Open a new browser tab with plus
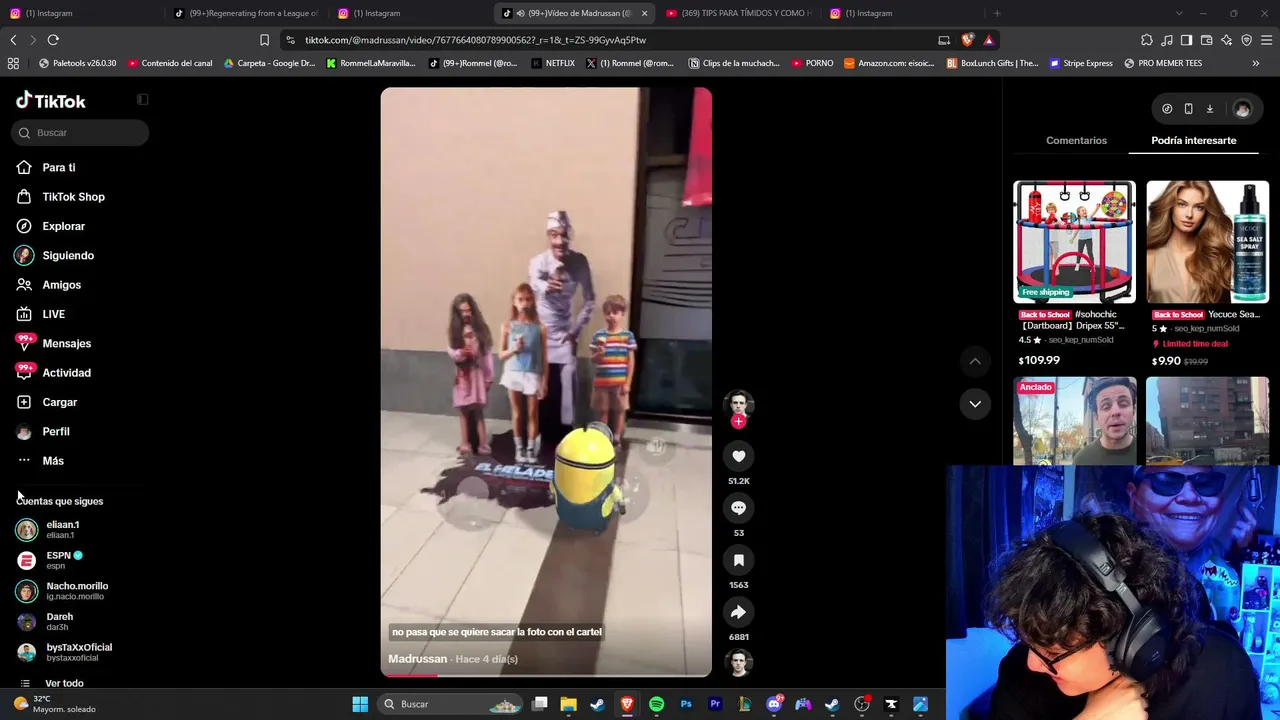Image resolution: width=1280 pixels, height=720 pixels. [x=997, y=13]
